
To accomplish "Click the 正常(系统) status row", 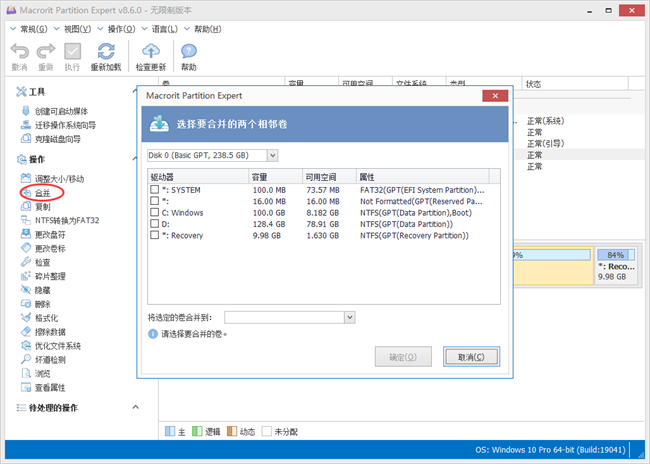I will coord(546,121).
